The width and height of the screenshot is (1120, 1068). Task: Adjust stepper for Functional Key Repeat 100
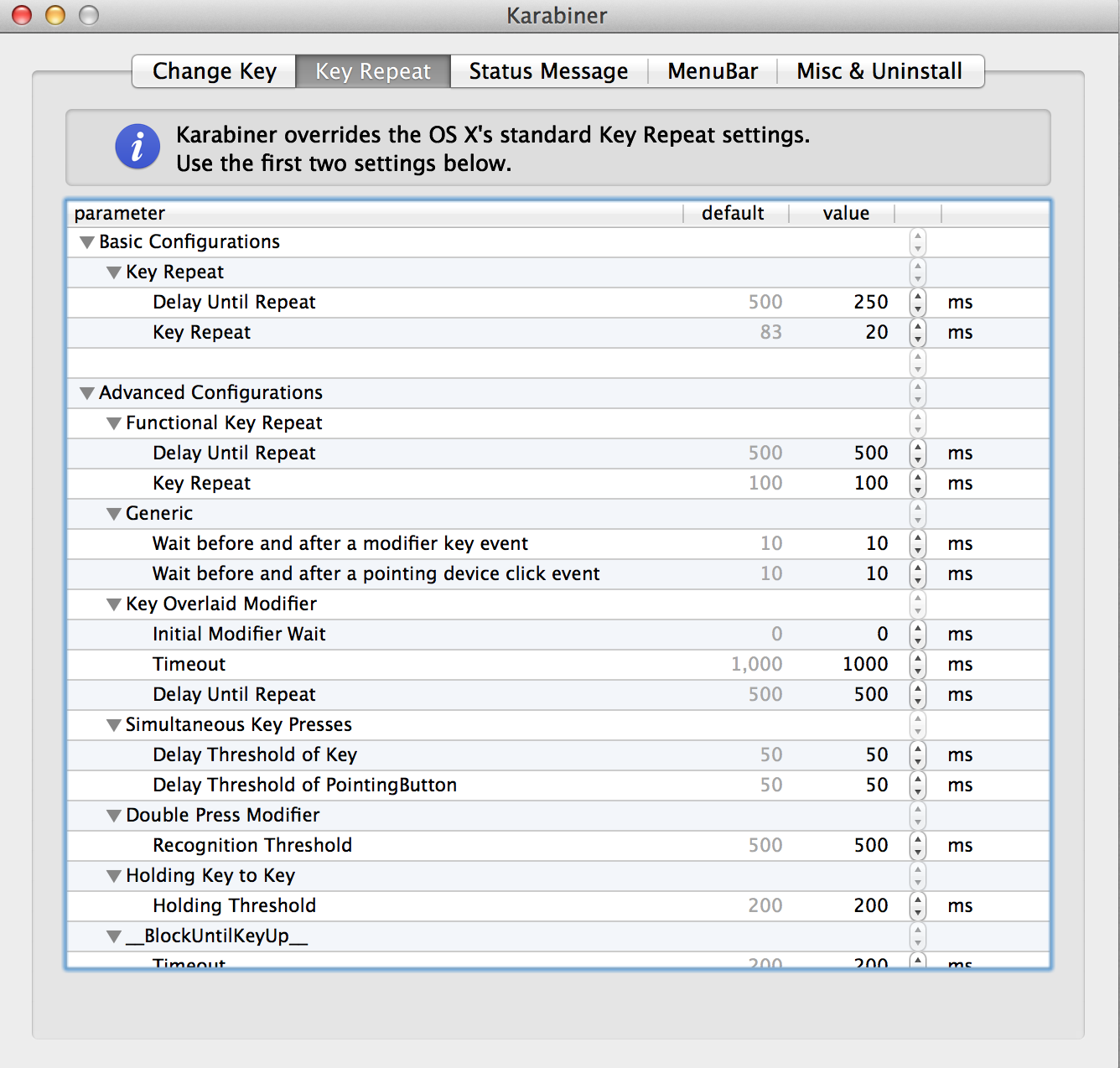pyautogui.click(x=918, y=484)
